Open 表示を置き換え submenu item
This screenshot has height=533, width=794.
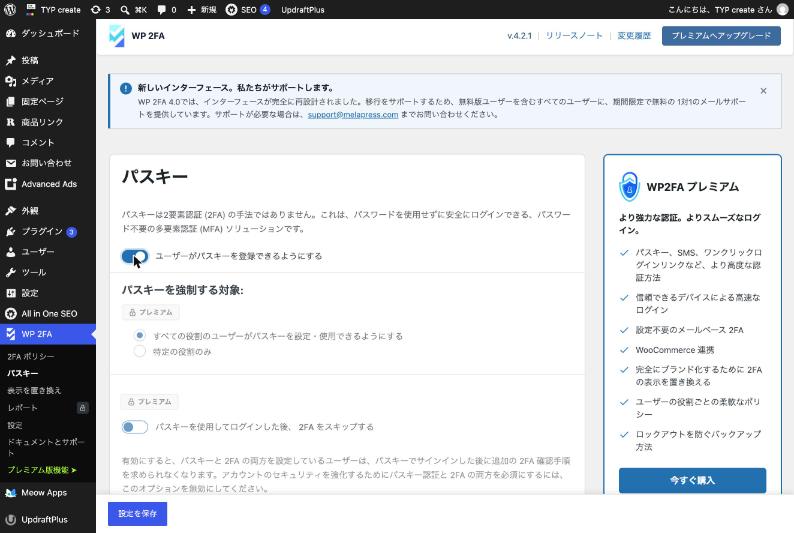[34, 390]
